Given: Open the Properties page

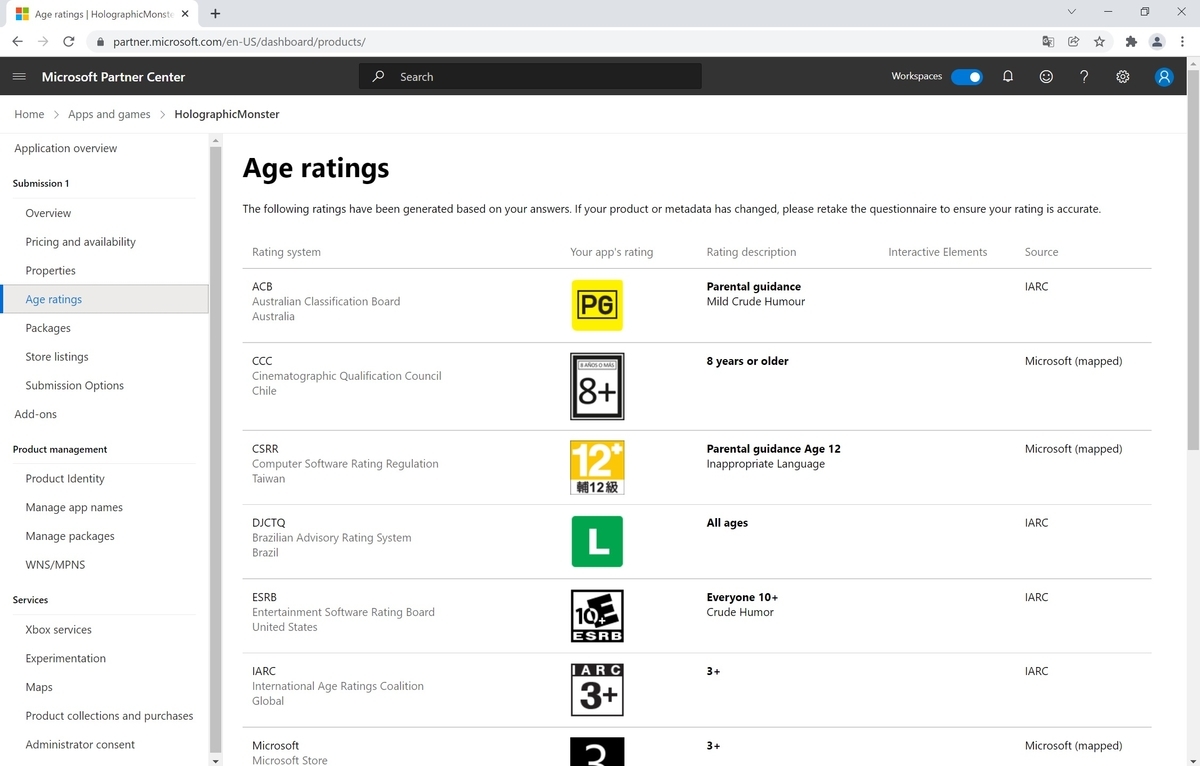Looking at the screenshot, I should 51,270.
